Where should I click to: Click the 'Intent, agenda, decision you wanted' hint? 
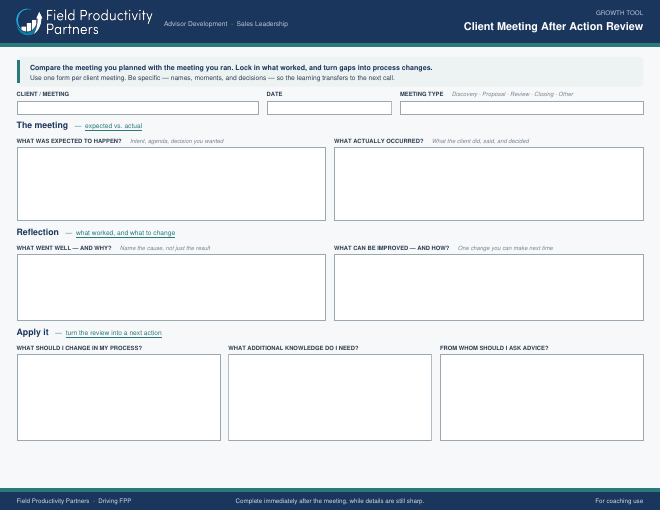[x=177, y=141]
